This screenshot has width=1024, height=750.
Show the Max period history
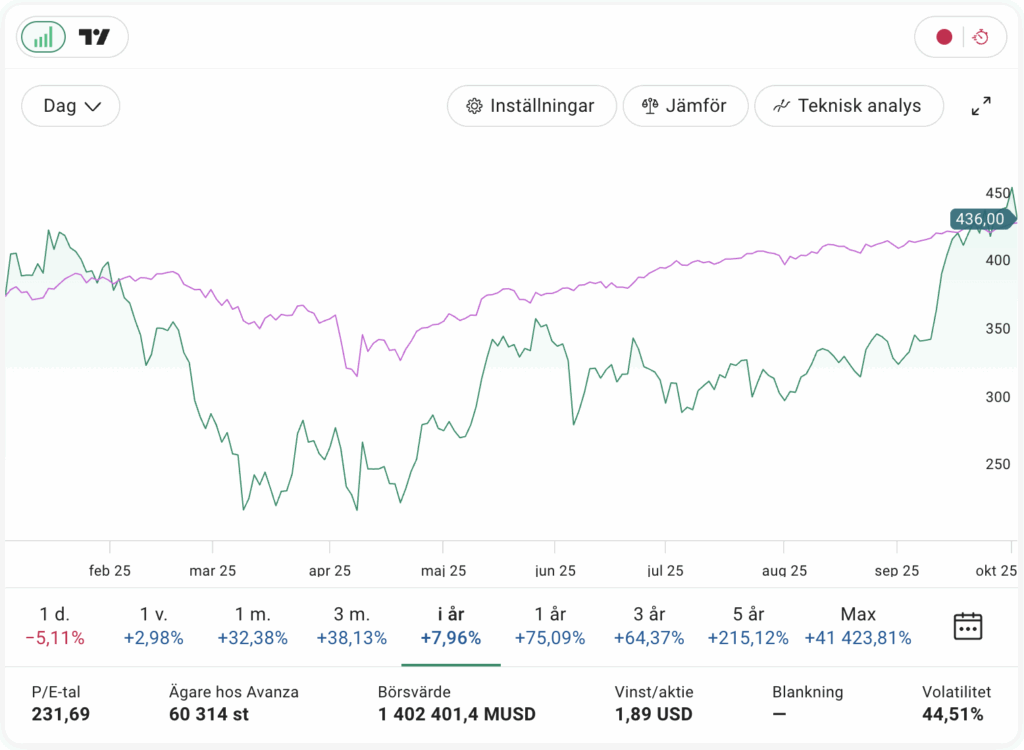point(857,626)
